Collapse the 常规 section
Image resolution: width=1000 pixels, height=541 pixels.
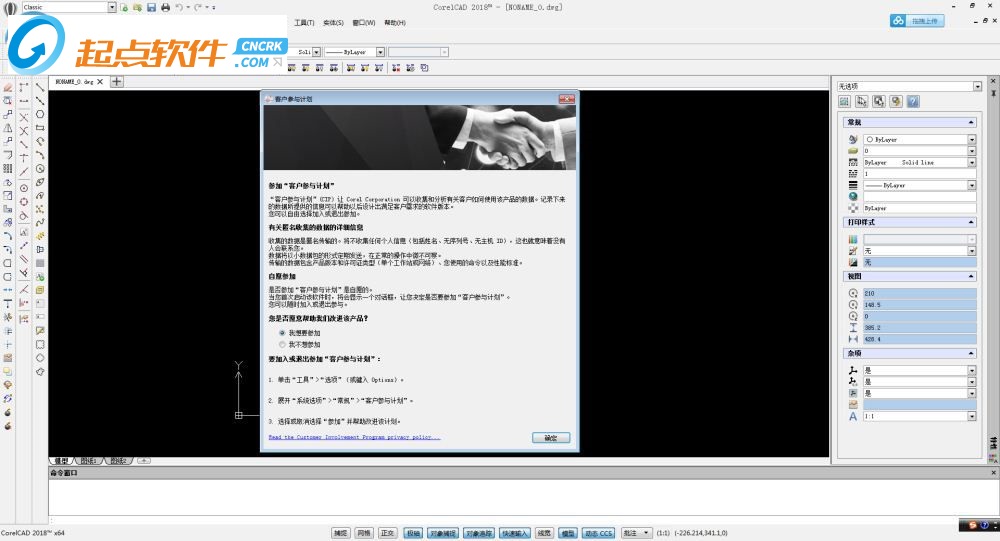tap(971, 122)
